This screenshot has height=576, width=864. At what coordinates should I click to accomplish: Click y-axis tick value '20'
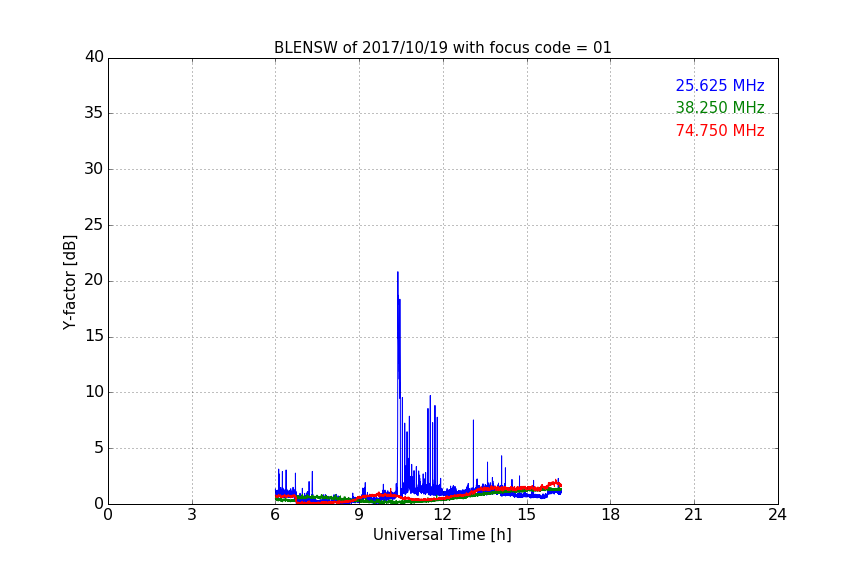pos(94,281)
